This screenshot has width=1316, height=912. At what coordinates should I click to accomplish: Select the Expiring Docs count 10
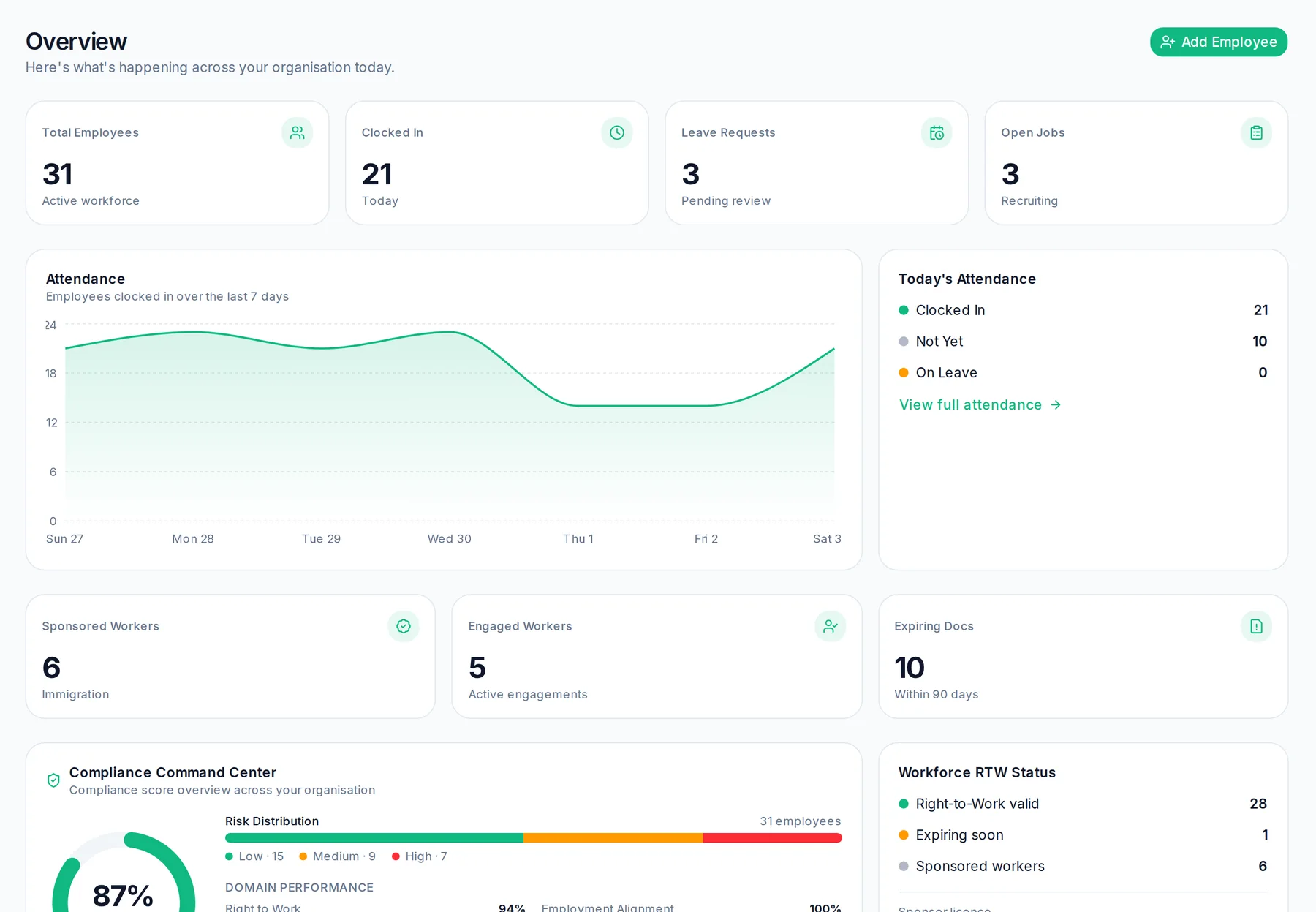click(x=910, y=668)
